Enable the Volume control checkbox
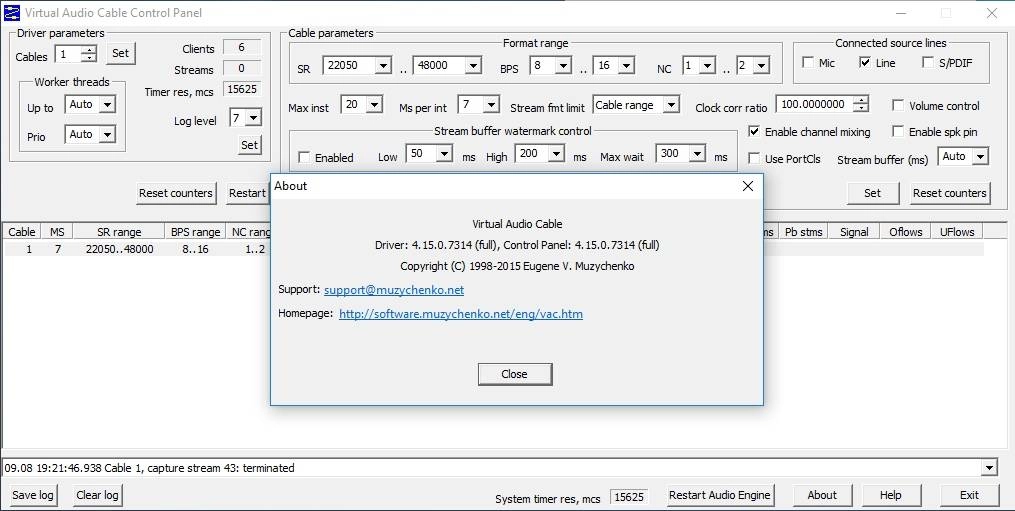1015x511 pixels. 898,105
